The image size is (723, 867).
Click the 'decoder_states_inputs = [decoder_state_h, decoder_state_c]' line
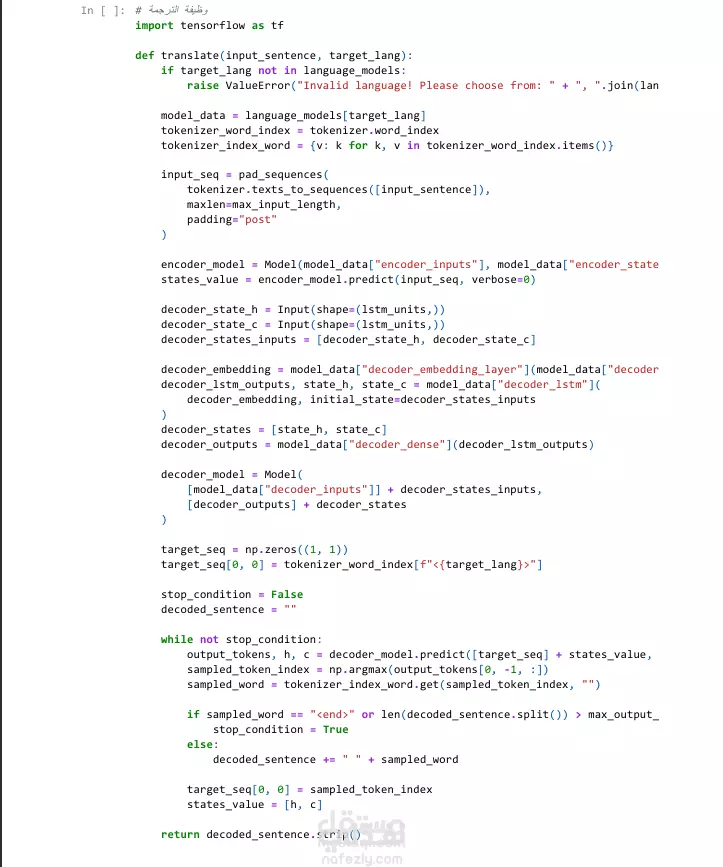point(348,340)
